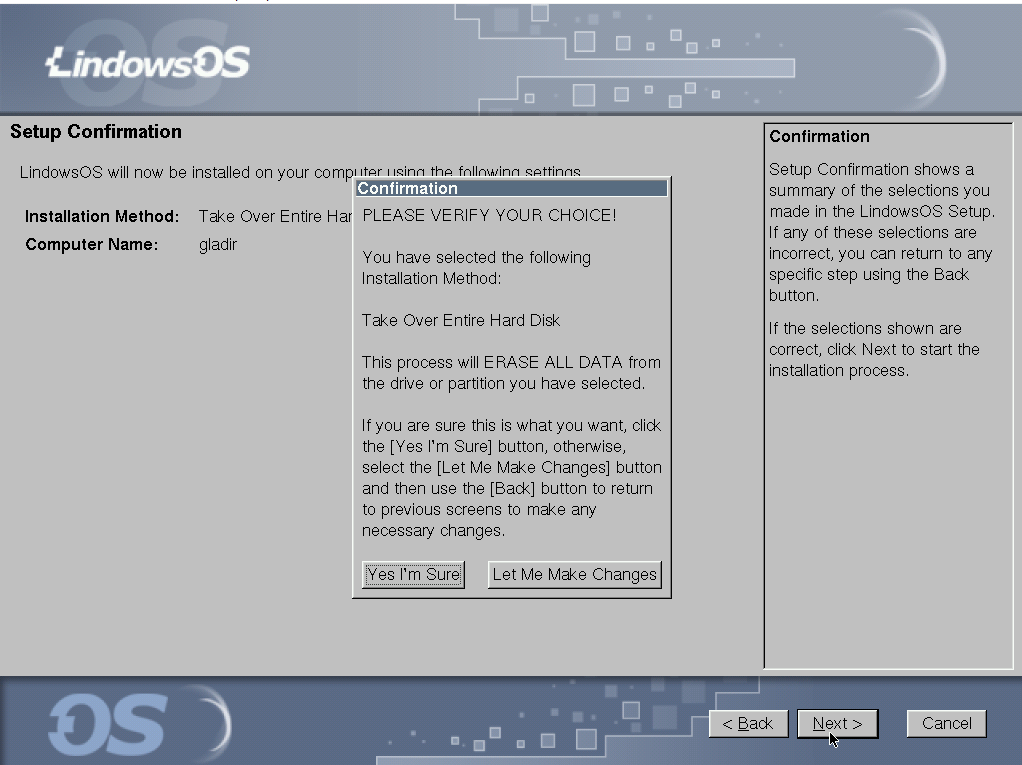Select the computer name value gladir
This screenshot has height=765, width=1022.
pyautogui.click(x=218, y=244)
